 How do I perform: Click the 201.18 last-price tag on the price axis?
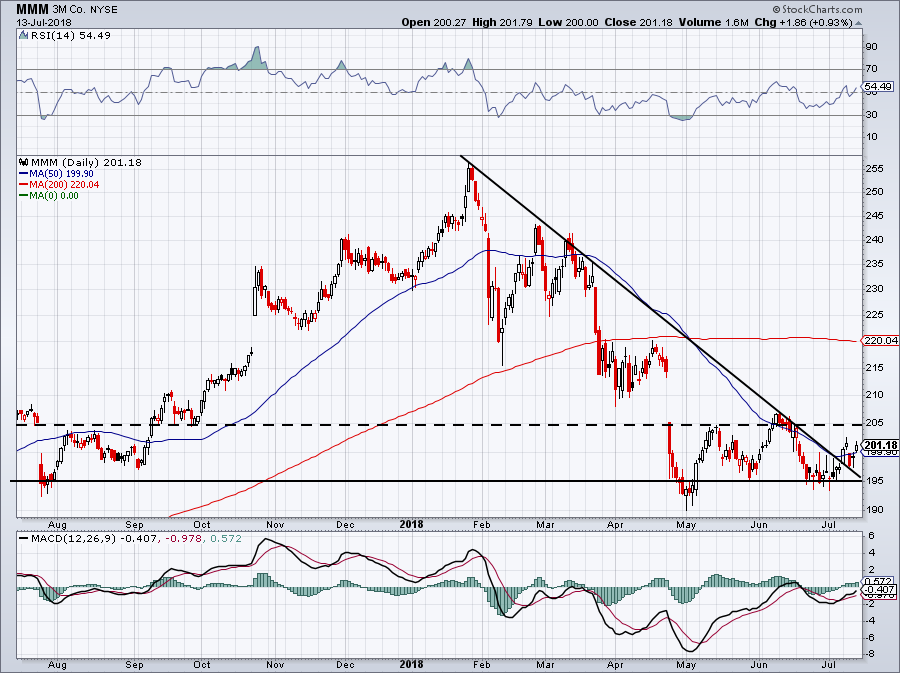click(880, 445)
